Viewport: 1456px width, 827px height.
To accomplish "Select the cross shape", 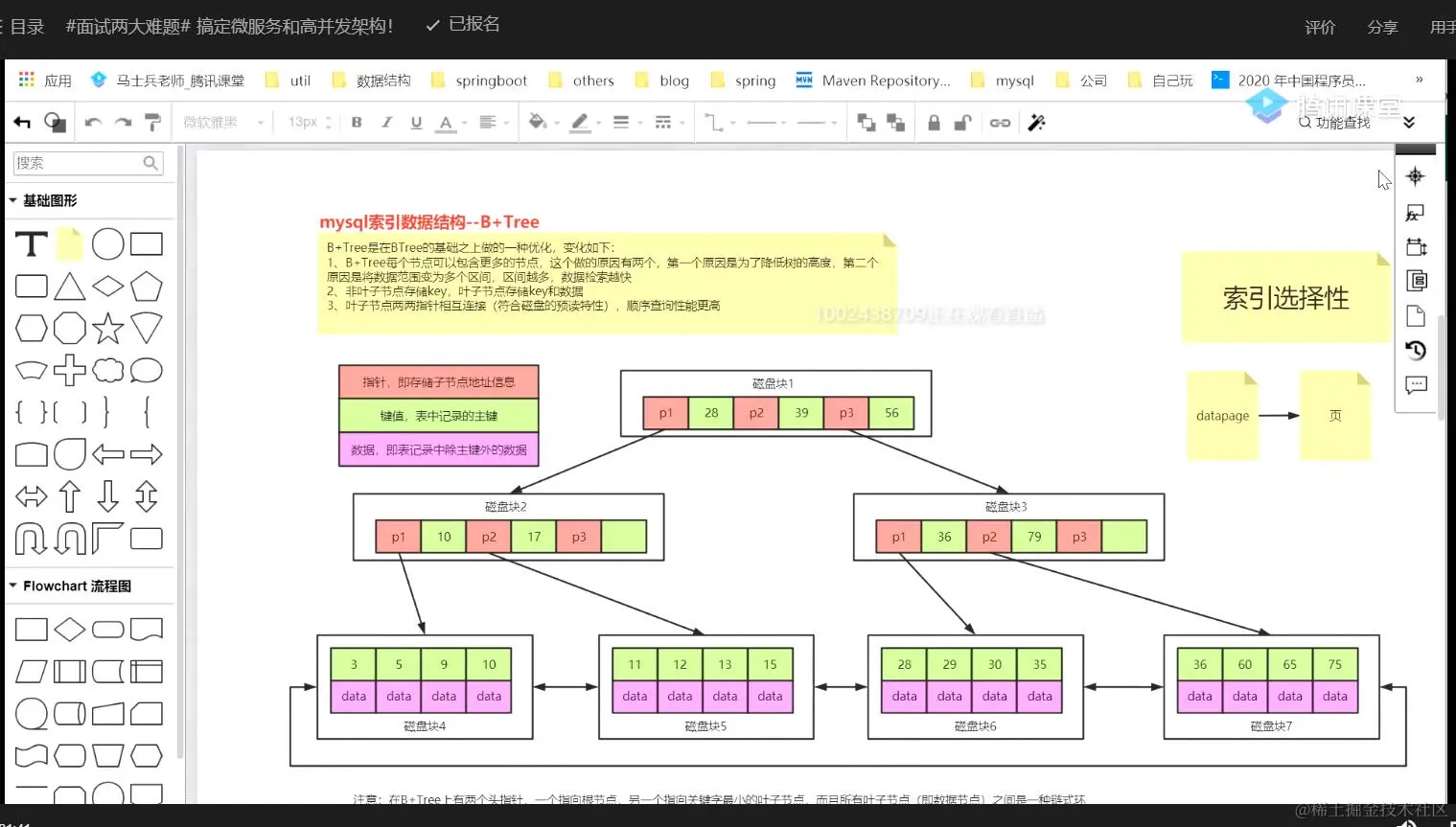I will 70,370.
